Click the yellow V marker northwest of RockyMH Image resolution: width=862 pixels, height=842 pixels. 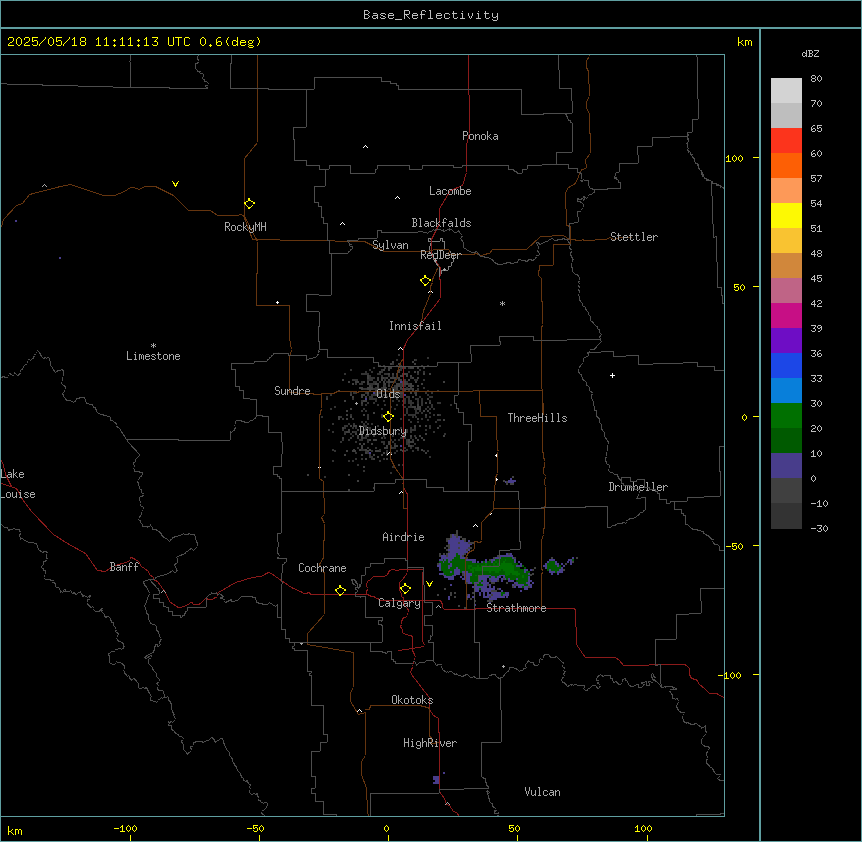click(175, 184)
